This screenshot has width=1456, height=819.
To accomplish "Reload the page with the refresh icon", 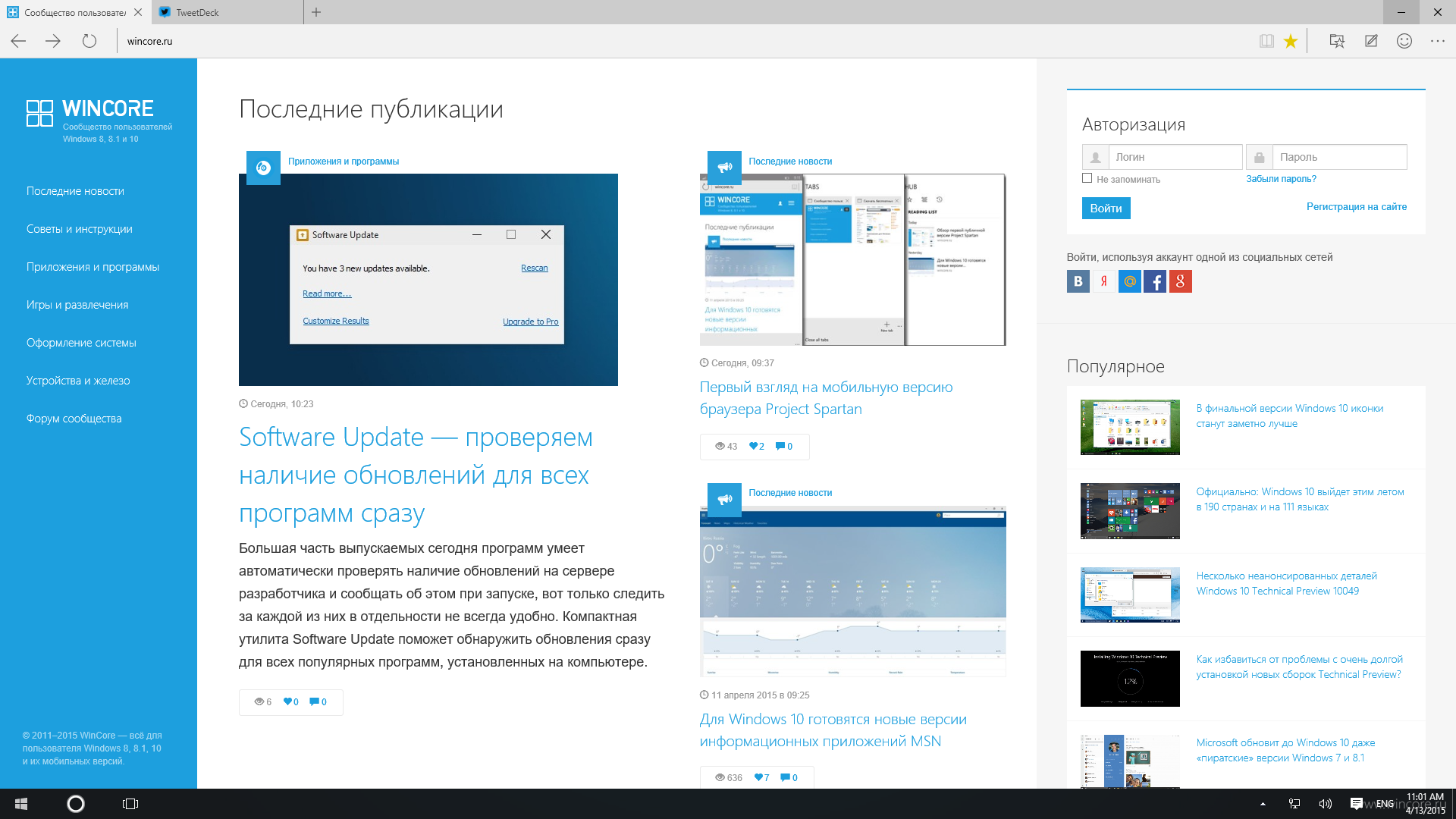I will tap(89, 41).
